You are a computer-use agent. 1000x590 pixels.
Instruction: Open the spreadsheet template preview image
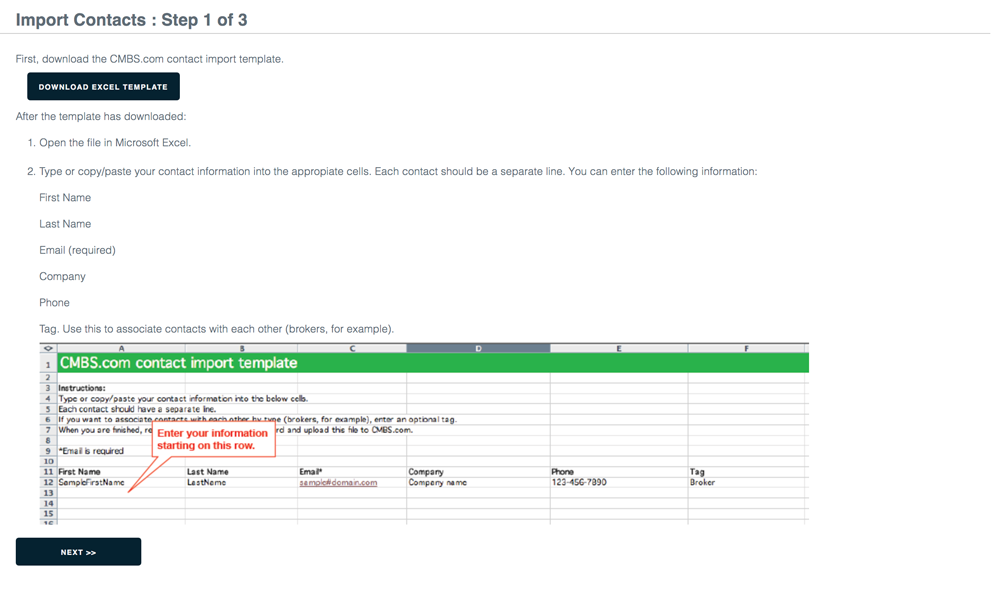click(424, 434)
